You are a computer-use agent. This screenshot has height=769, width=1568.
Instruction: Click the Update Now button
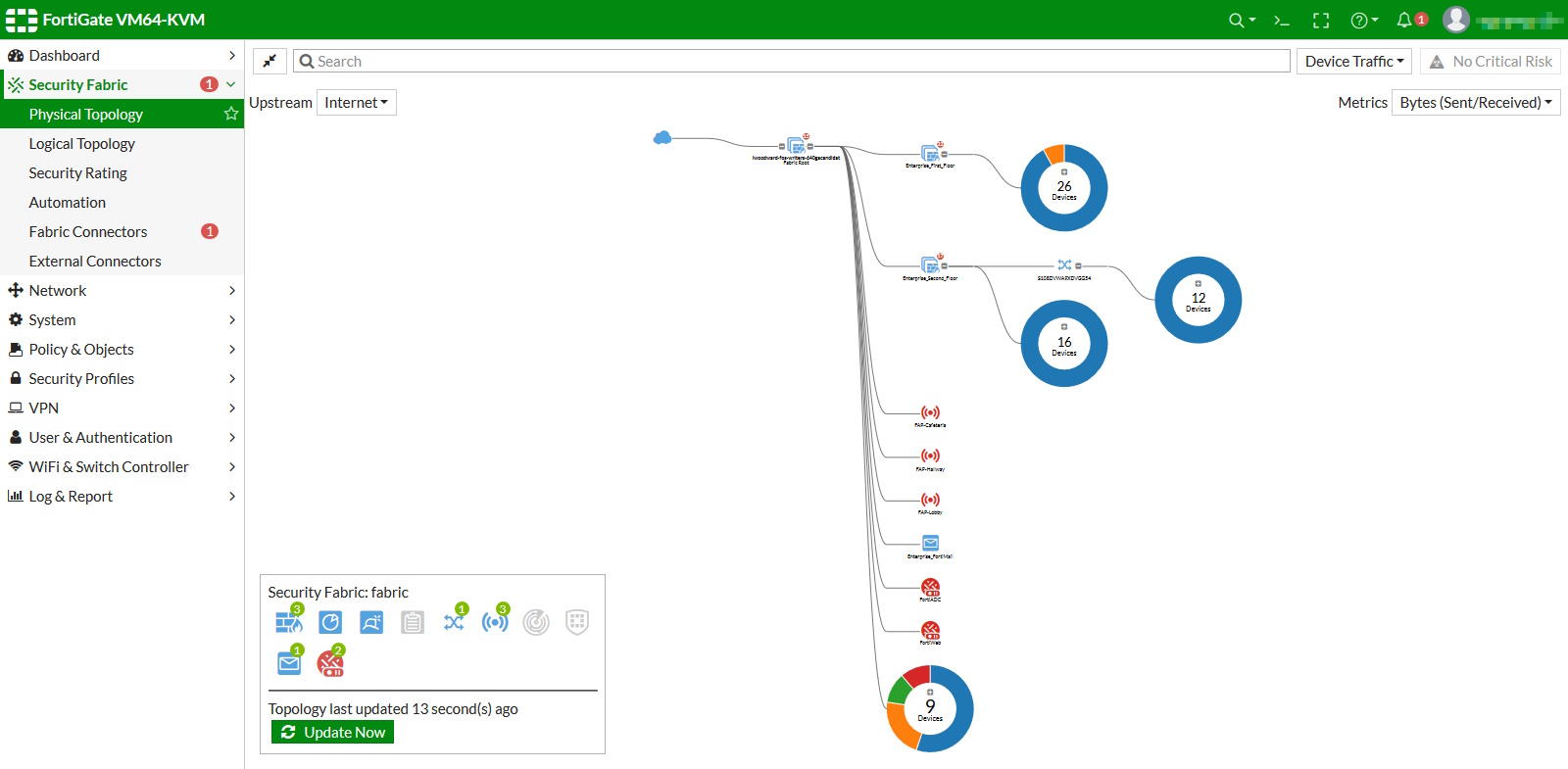332,732
